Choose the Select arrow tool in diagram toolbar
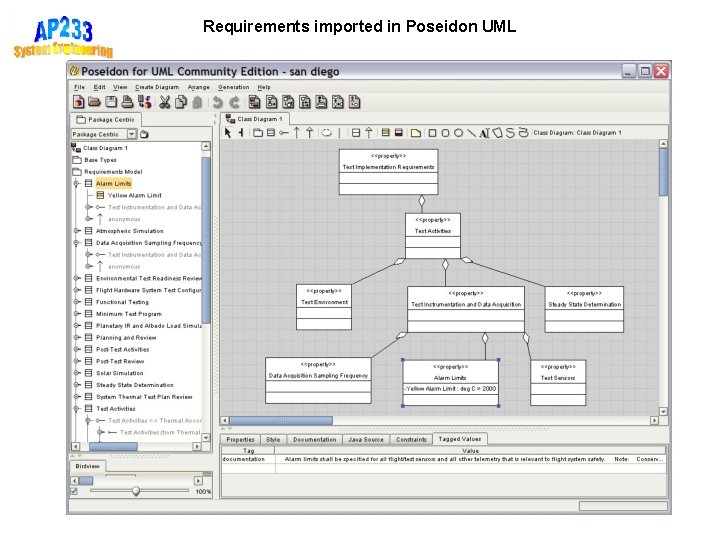 pyautogui.click(x=227, y=133)
